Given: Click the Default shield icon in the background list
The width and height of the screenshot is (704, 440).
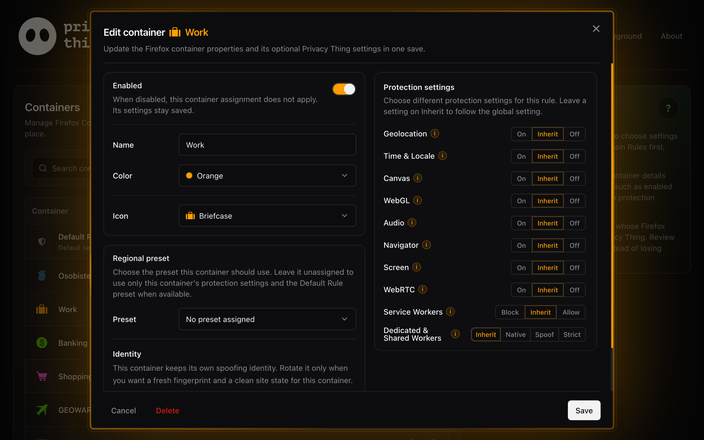Looking at the screenshot, I should click(42, 242).
